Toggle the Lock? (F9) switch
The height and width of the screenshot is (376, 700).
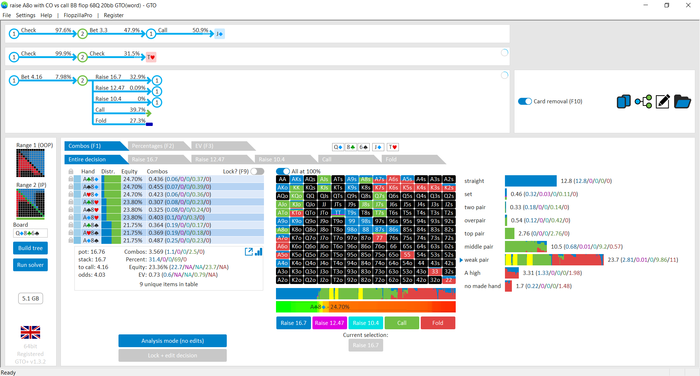[257, 171]
